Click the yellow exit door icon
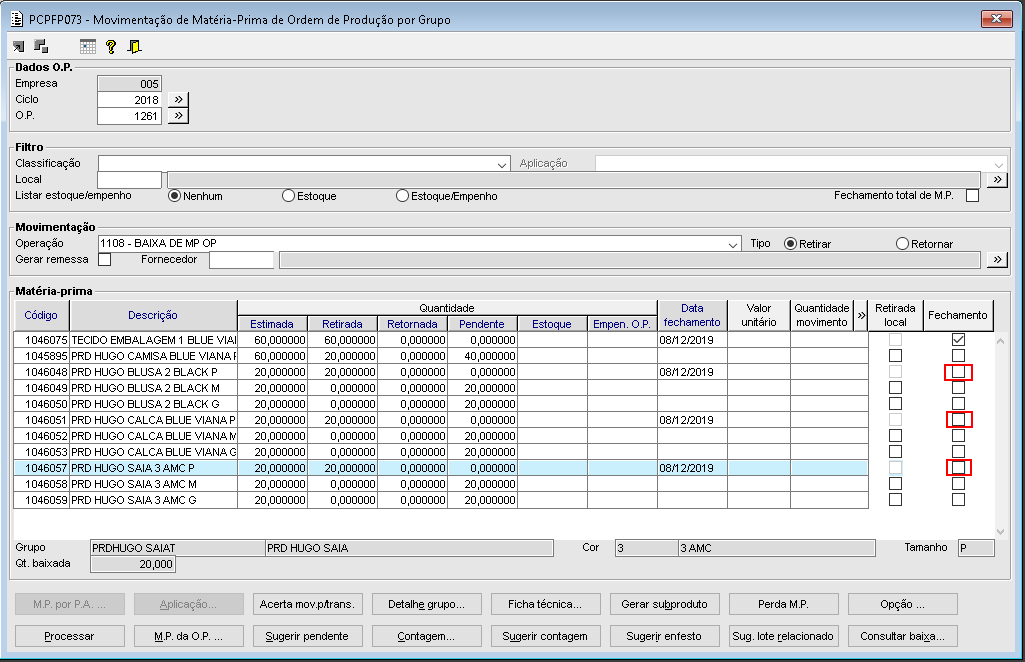Screen dimensions: 1025x662 [x=134, y=46]
